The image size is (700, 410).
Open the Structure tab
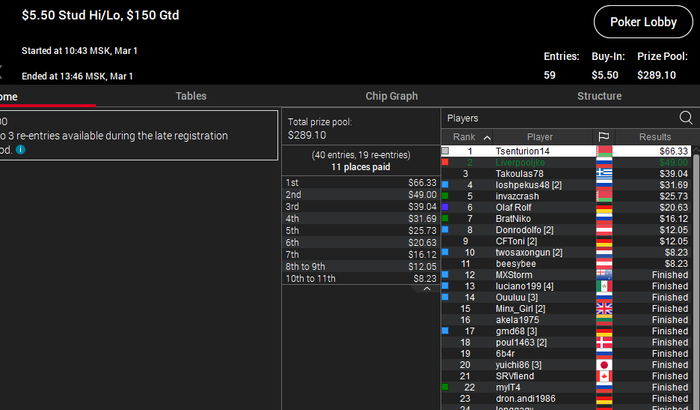click(x=599, y=96)
